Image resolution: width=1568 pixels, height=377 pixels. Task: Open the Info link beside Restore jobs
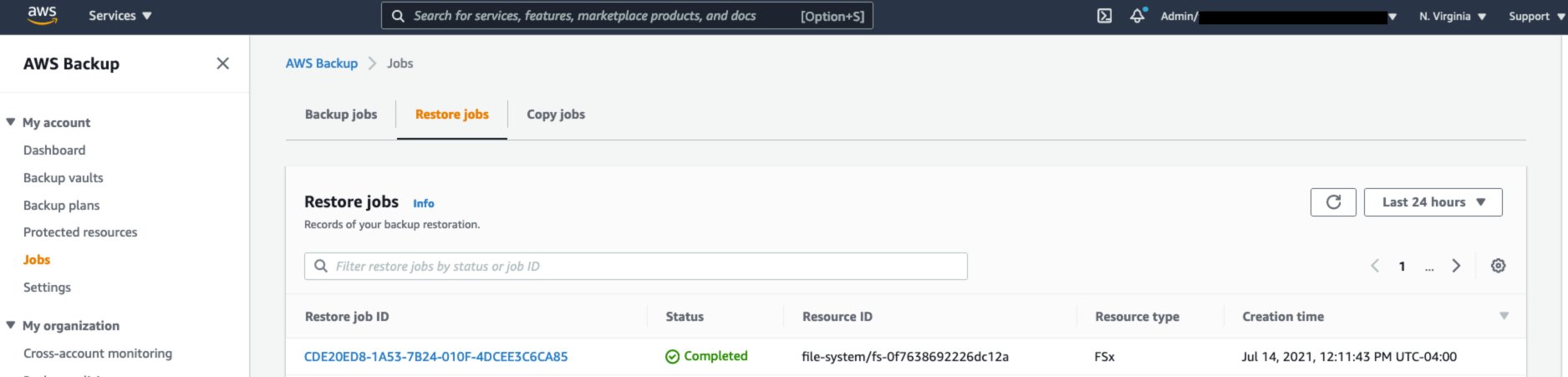[x=424, y=203]
